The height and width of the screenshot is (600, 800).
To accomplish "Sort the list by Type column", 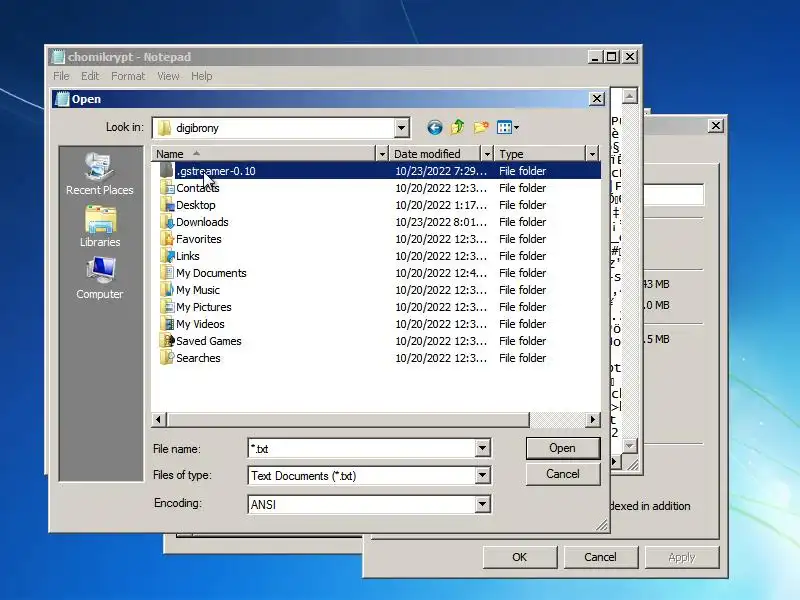I will [x=540, y=154].
